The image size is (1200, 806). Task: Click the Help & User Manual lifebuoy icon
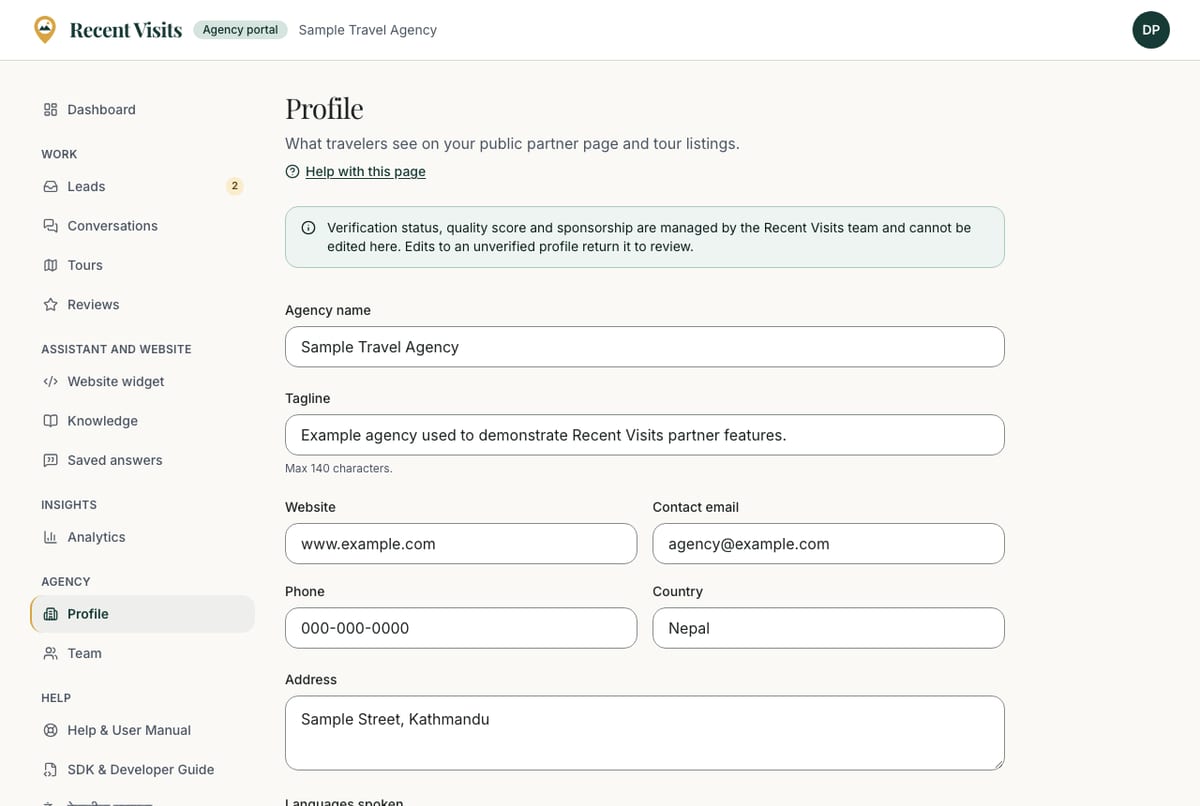(x=50, y=730)
